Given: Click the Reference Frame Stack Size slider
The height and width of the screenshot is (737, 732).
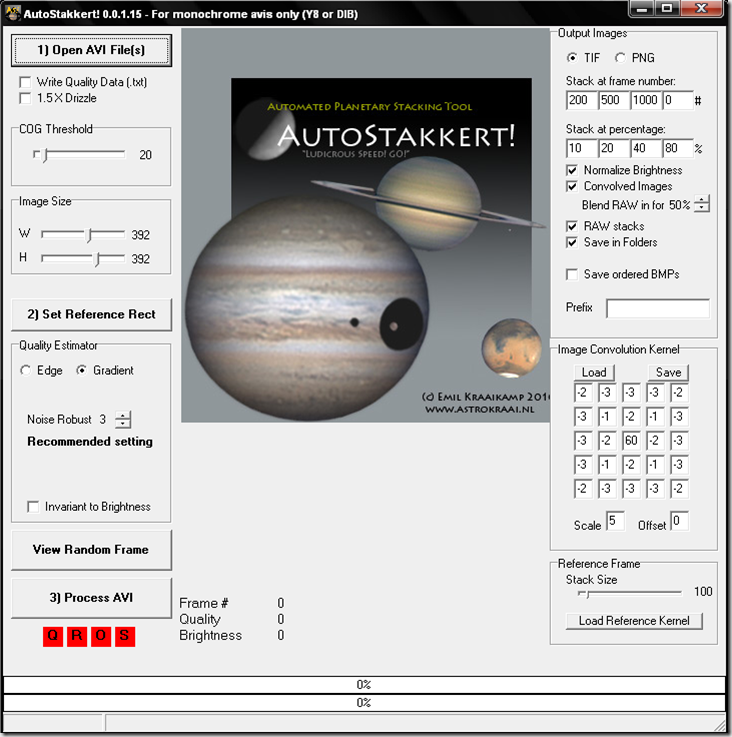Looking at the screenshot, I should point(630,594).
